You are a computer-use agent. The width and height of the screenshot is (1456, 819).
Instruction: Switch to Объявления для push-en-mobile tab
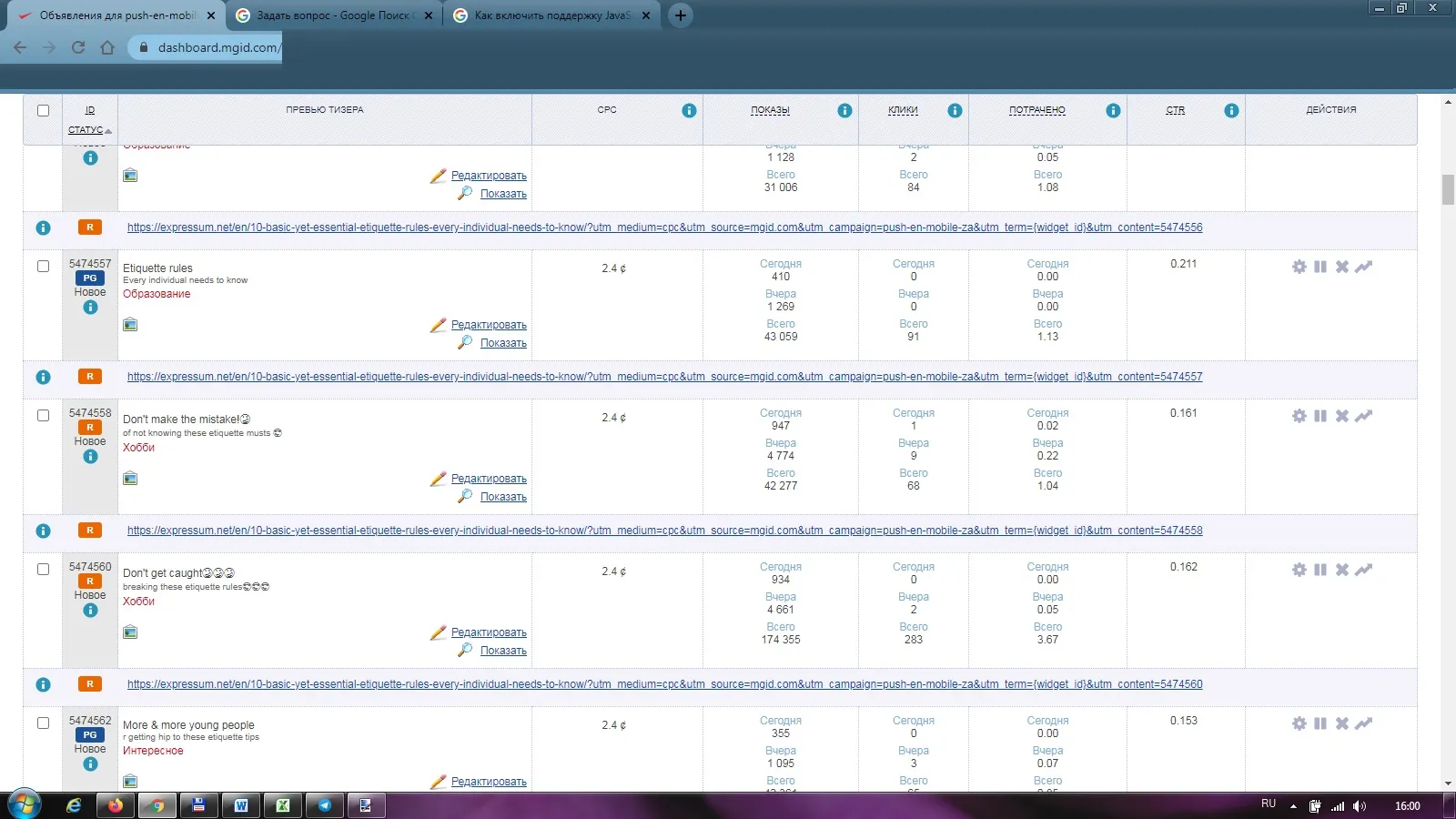(x=116, y=15)
